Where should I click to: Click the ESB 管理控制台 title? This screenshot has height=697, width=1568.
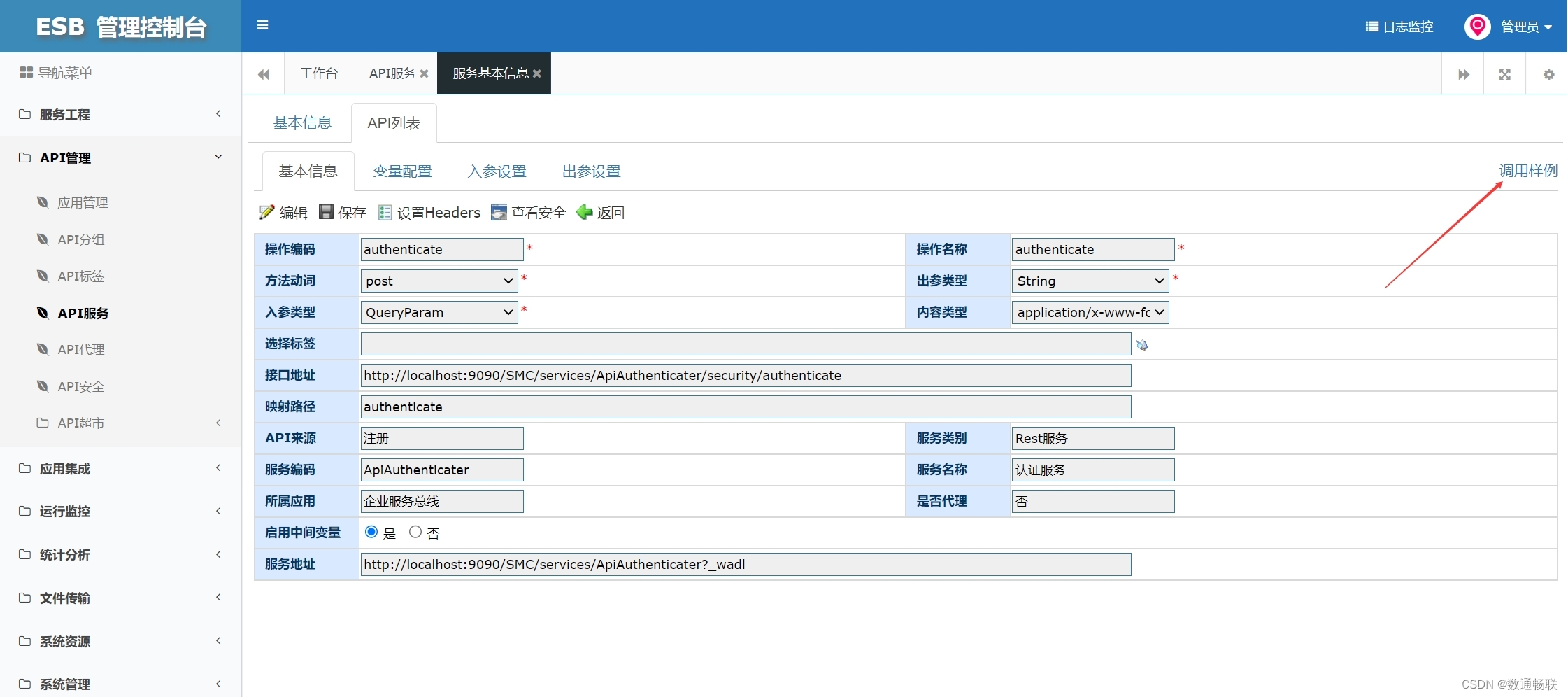click(121, 27)
